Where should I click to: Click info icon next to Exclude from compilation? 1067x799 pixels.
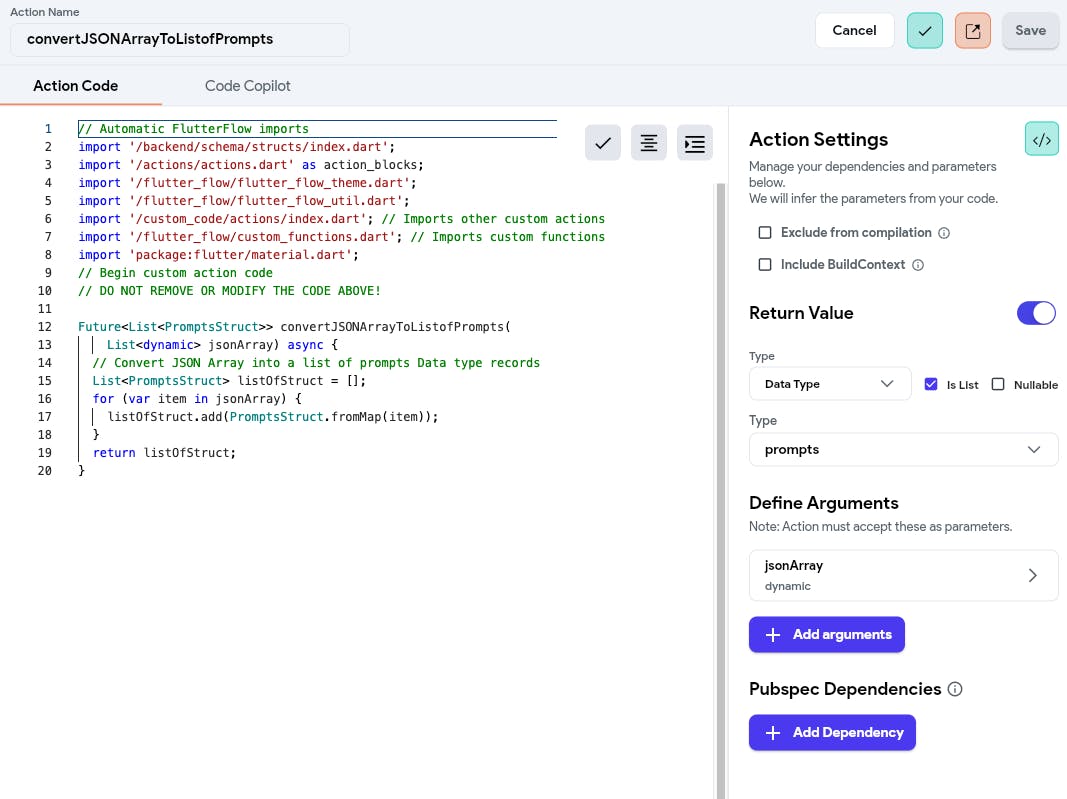click(944, 233)
